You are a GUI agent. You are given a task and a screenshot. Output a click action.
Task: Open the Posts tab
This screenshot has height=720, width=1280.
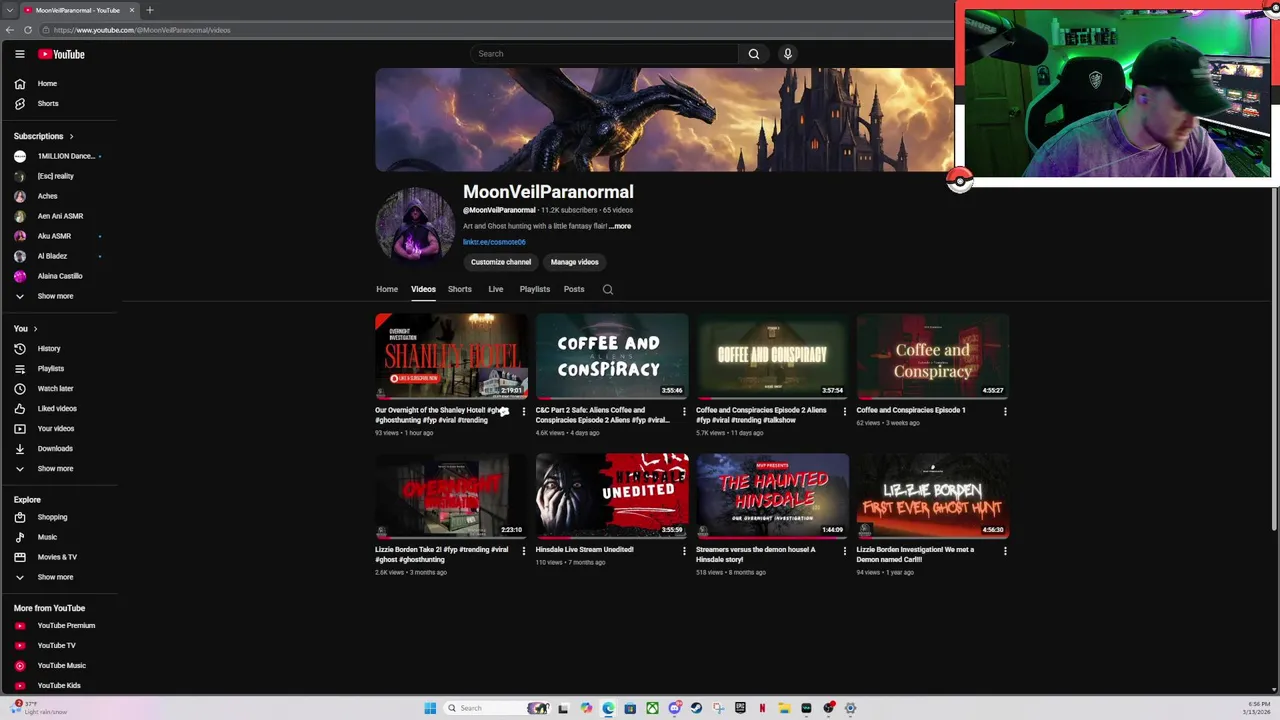click(x=574, y=289)
